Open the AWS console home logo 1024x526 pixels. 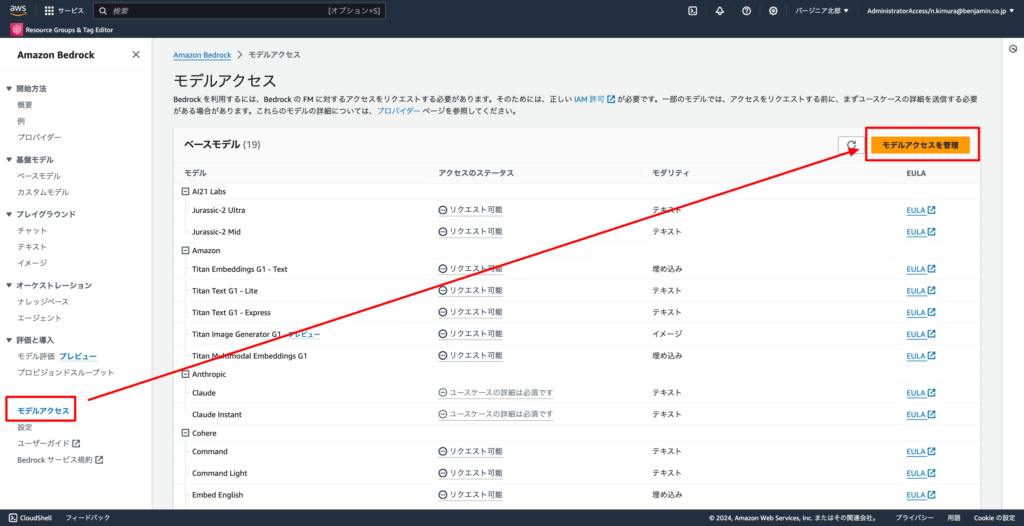tap(18, 10)
